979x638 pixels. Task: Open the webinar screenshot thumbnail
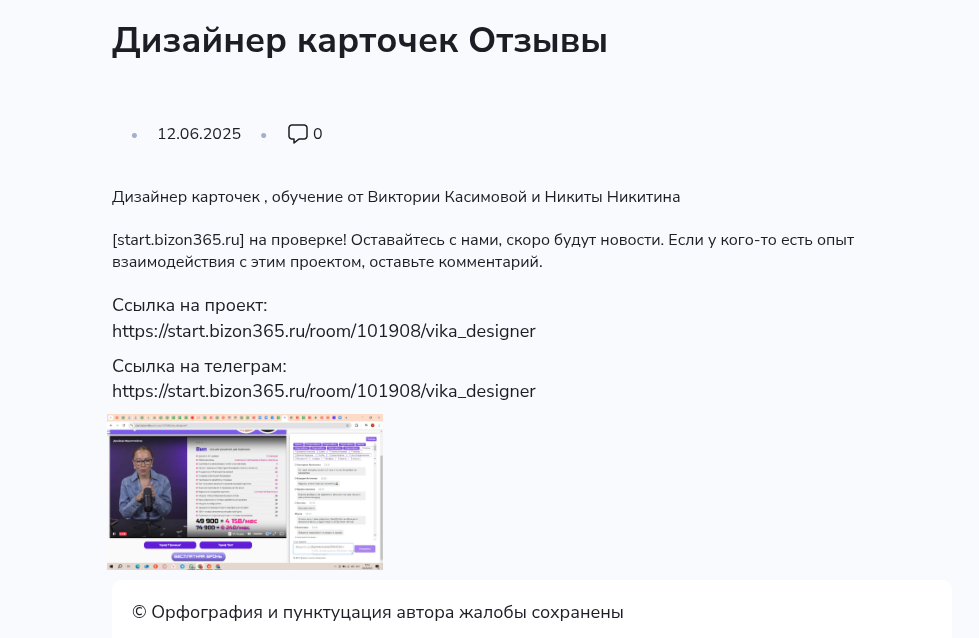pos(245,492)
